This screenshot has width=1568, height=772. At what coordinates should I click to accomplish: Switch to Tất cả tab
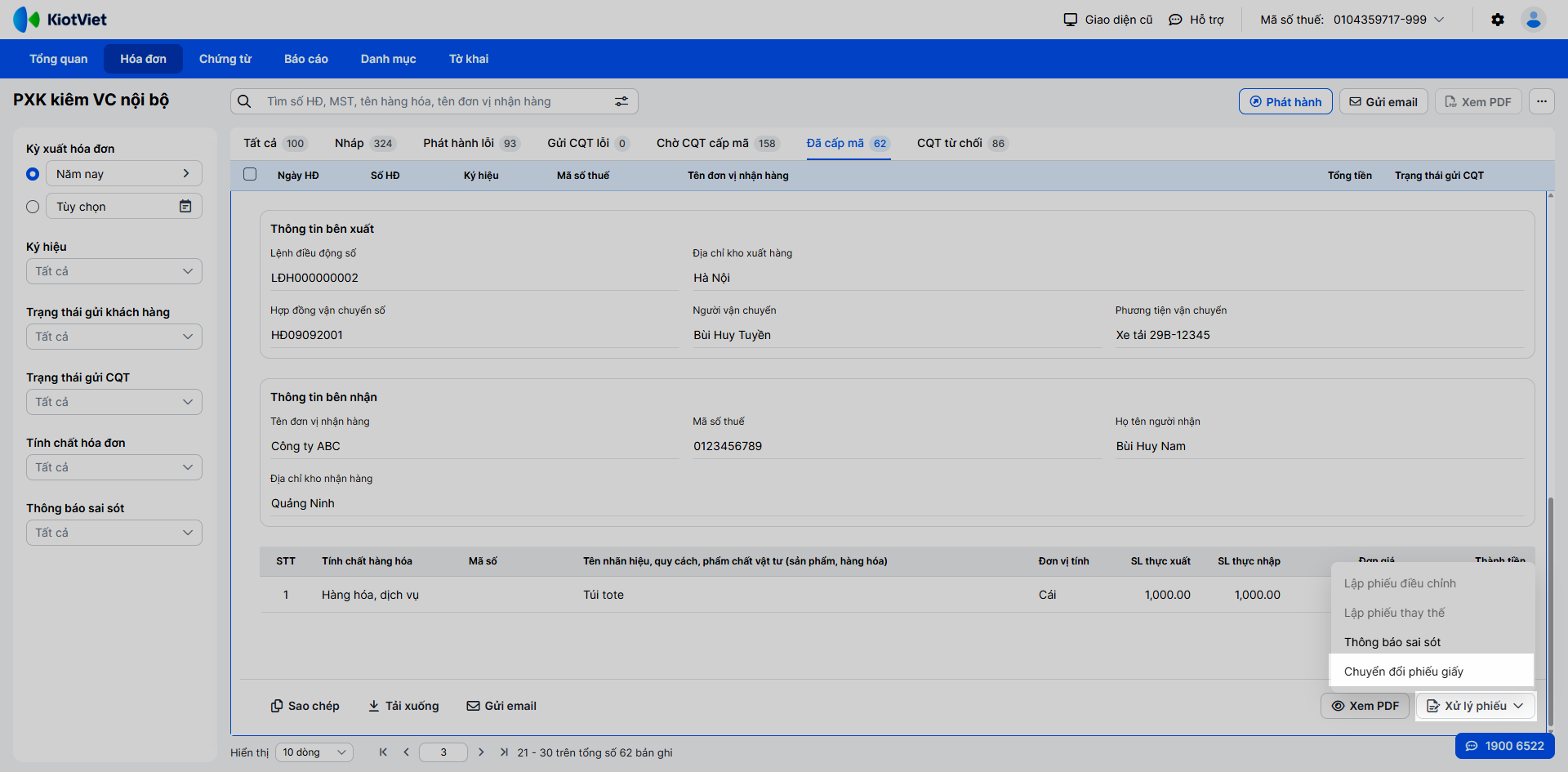coord(274,144)
